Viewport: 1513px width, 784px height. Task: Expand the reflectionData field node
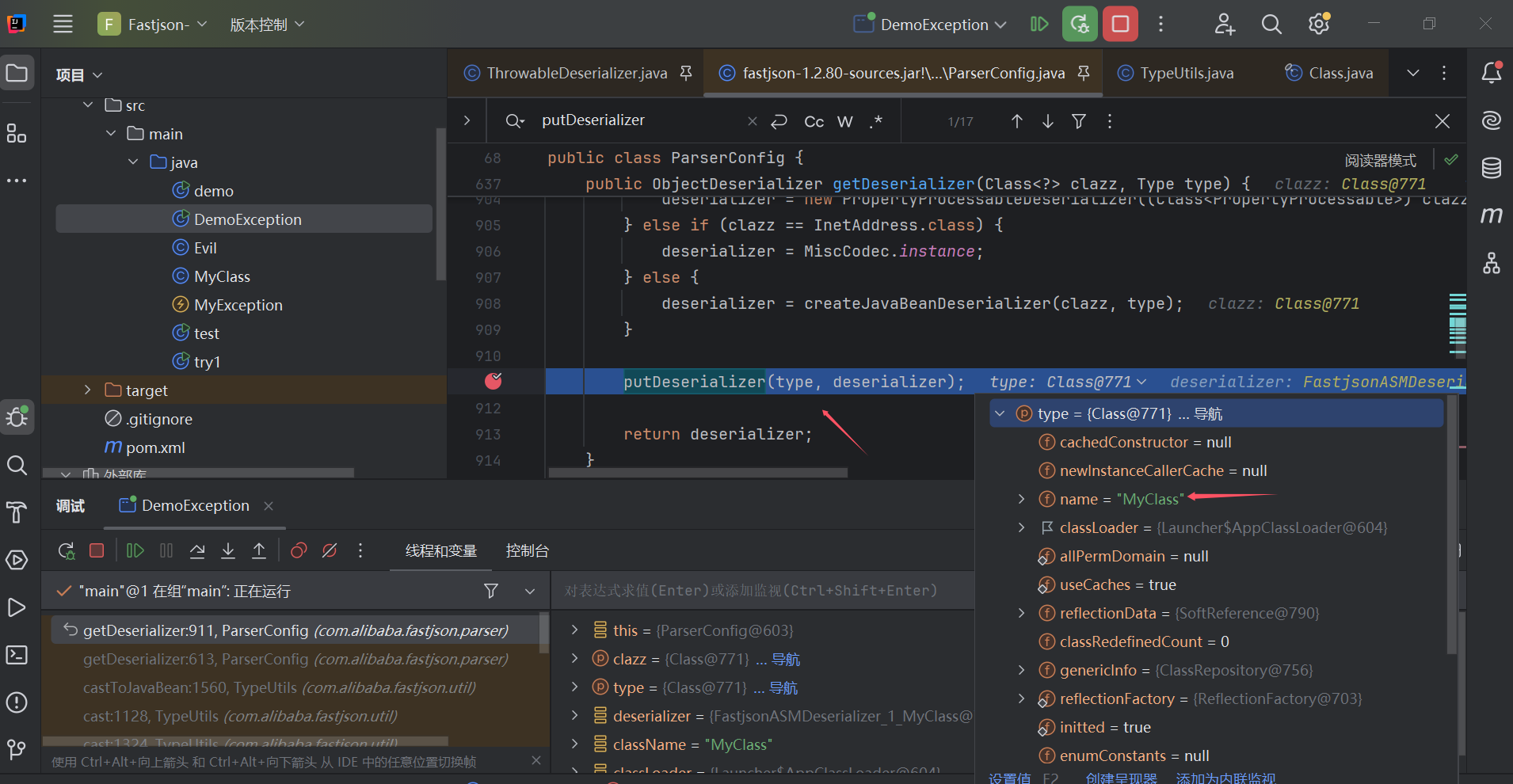tap(1022, 613)
